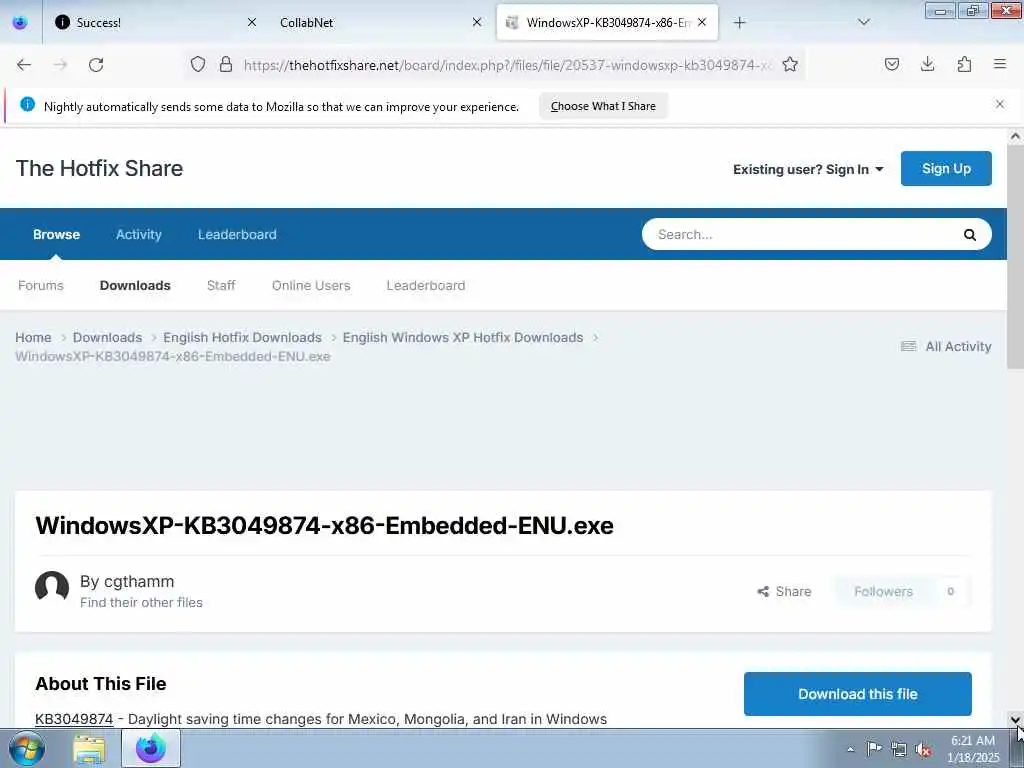Click the info icon in the notification bar

pyautogui.click(x=27, y=104)
